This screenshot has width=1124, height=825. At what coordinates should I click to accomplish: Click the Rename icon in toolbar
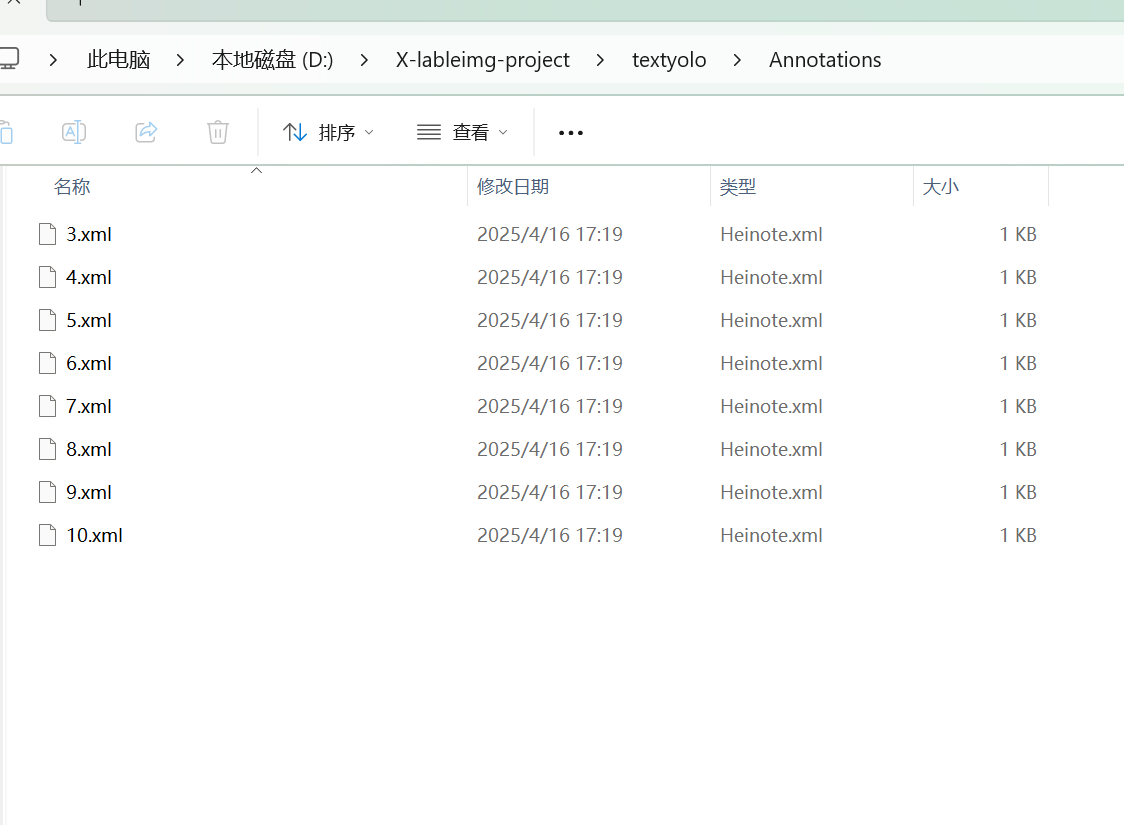click(x=74, y=132)
